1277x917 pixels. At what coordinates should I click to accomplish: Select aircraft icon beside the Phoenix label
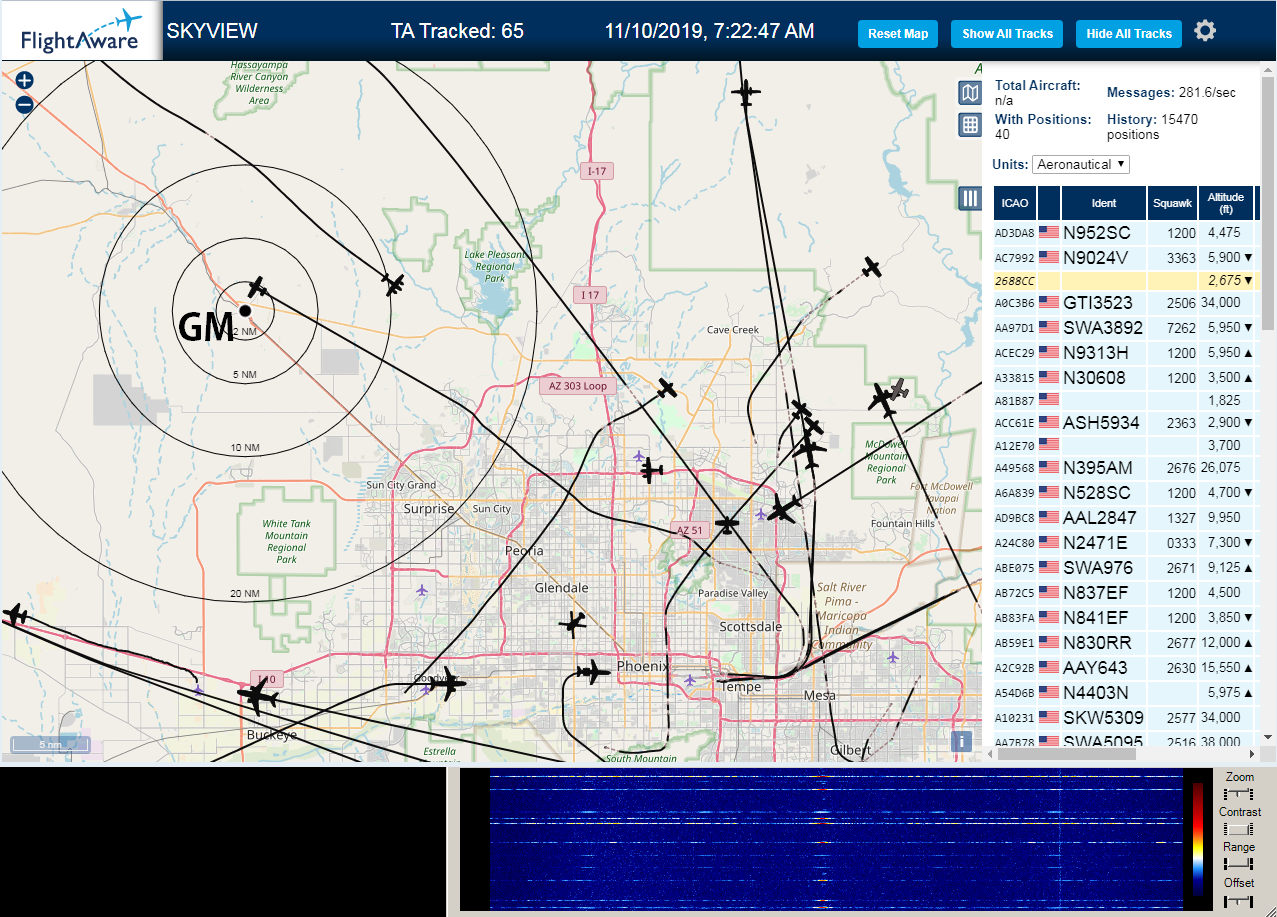click(x=594, y=672)
